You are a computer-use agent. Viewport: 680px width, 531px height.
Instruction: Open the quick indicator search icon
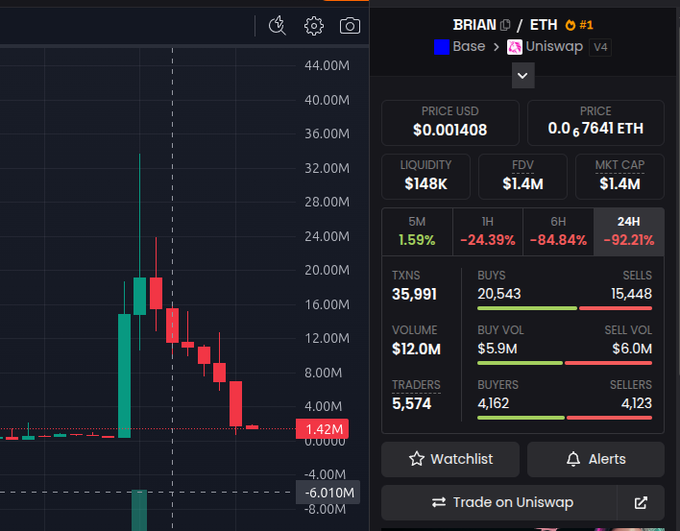277,26
